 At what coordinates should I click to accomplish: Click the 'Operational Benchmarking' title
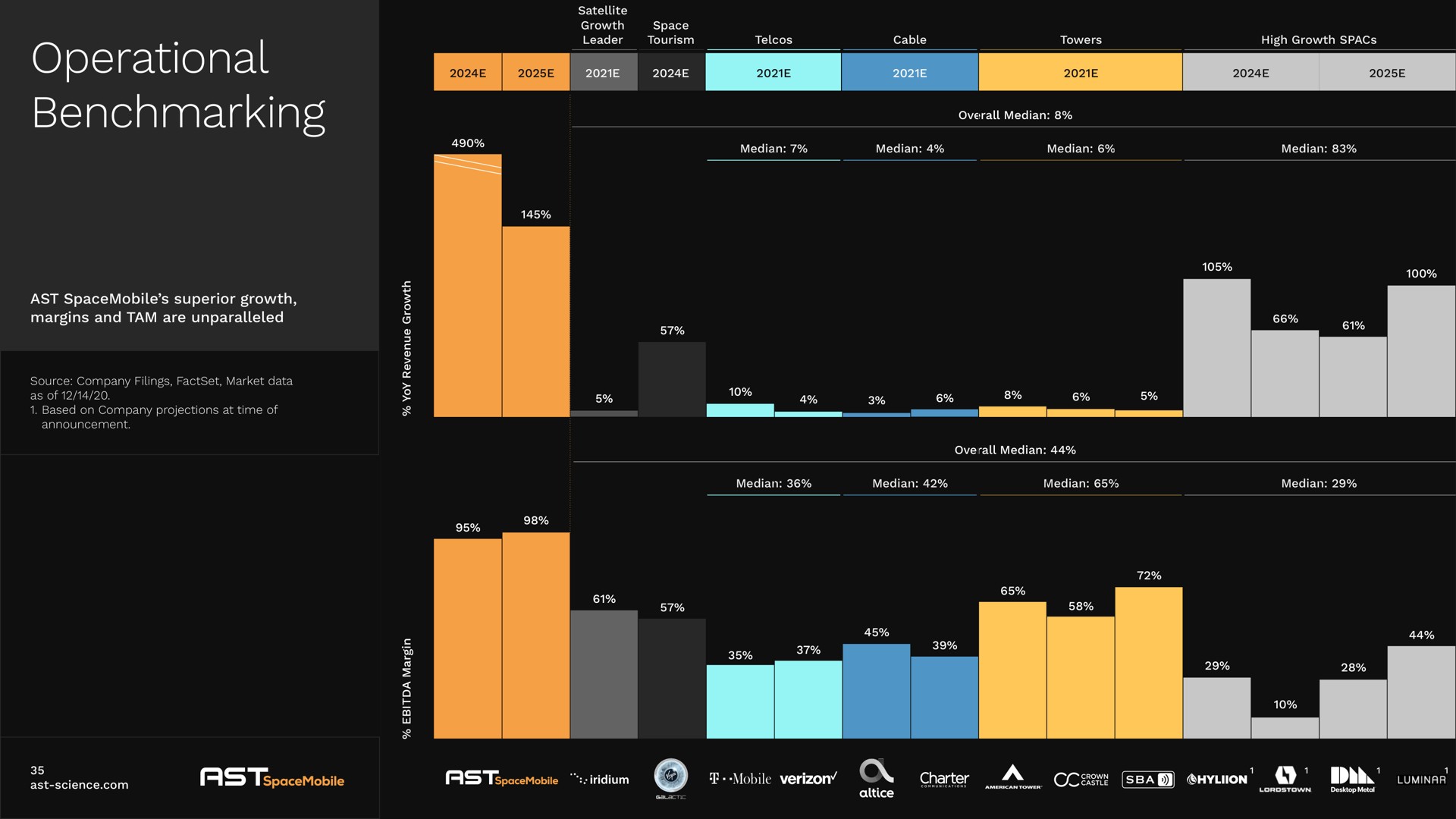pyautogui.click(x=178, y=86)
